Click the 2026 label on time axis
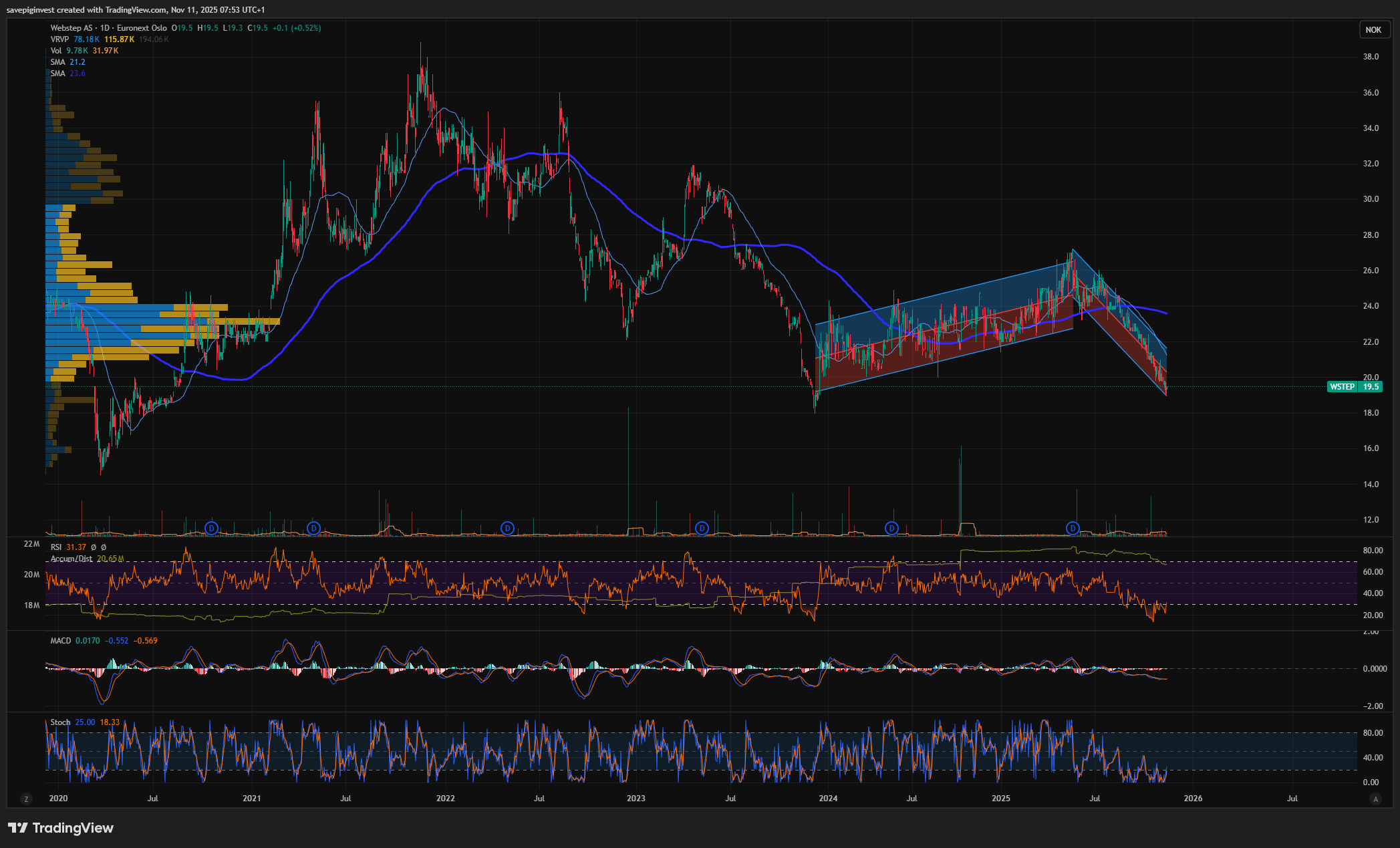 pyautogui.click(x=1193, y=799)
